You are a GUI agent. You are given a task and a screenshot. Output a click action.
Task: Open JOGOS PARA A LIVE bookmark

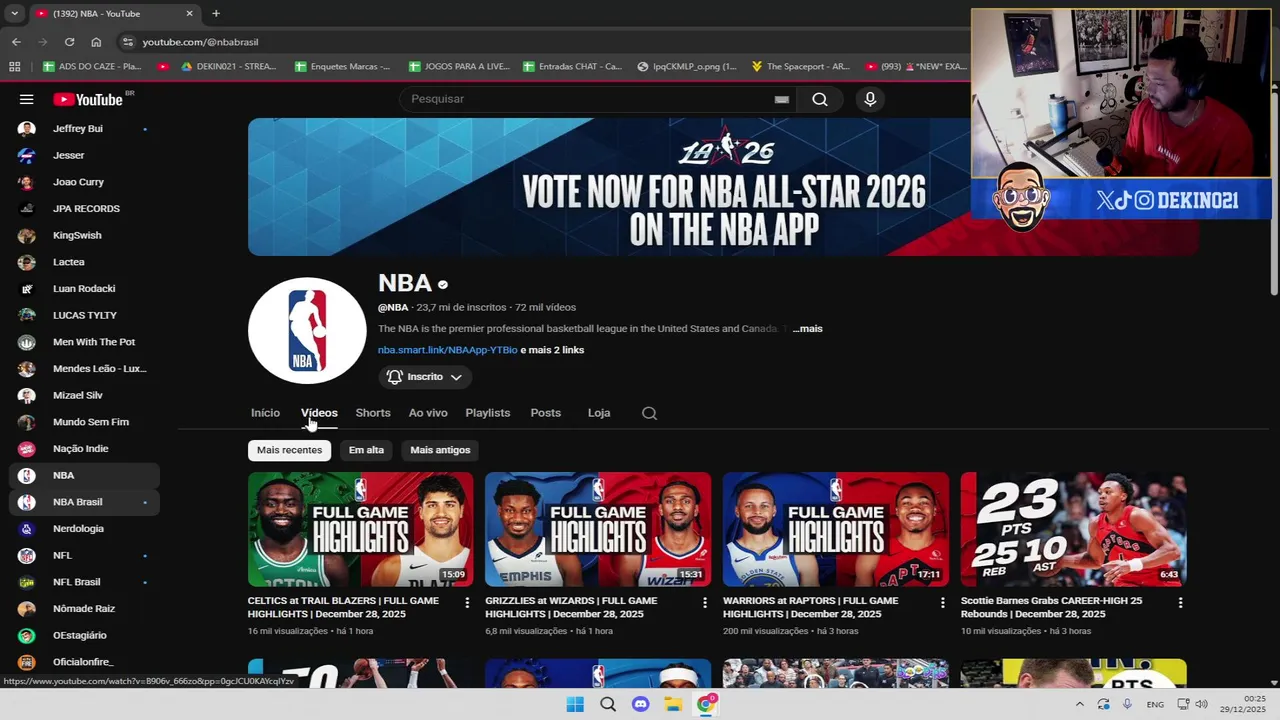tap(459, 66)
